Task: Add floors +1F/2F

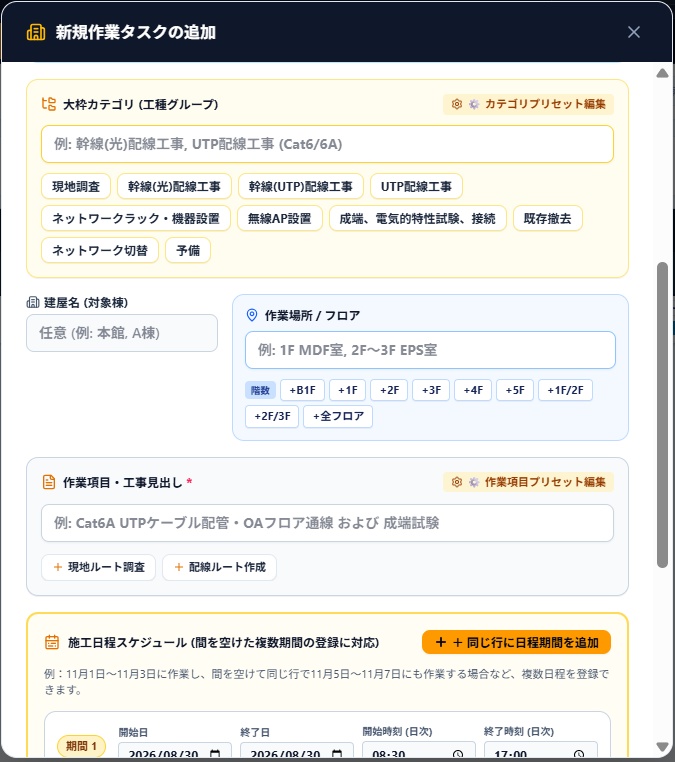Action: click(x=565, y=390)
